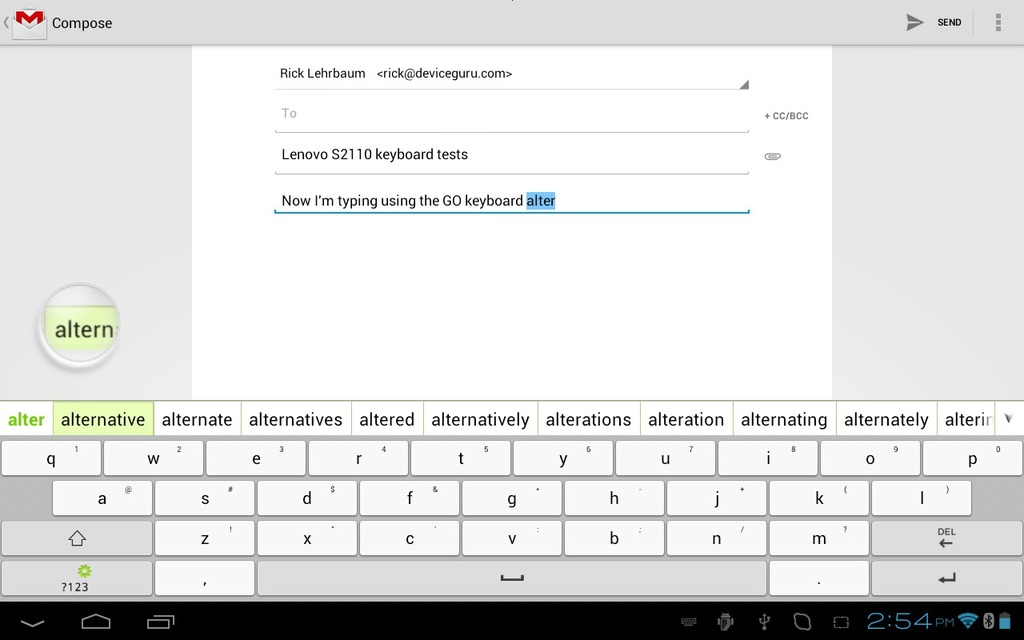Tap the T key
The image size is (1024, 640).
pos(461,458)
